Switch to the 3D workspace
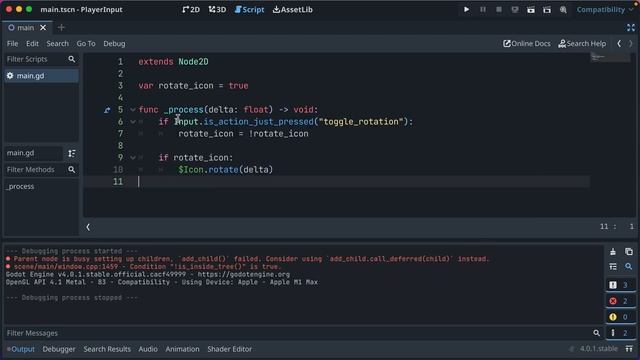This screenshot has height=360, width=640. coord(217,9)
